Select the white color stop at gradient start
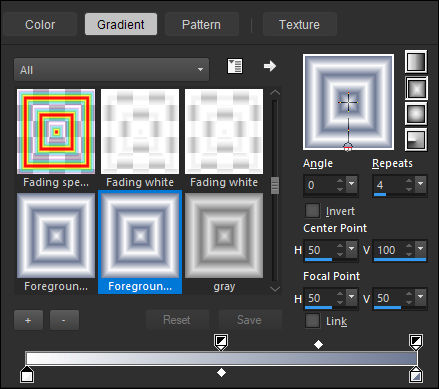This screenshot has width=439, height=389. click(x=27, y=374)
